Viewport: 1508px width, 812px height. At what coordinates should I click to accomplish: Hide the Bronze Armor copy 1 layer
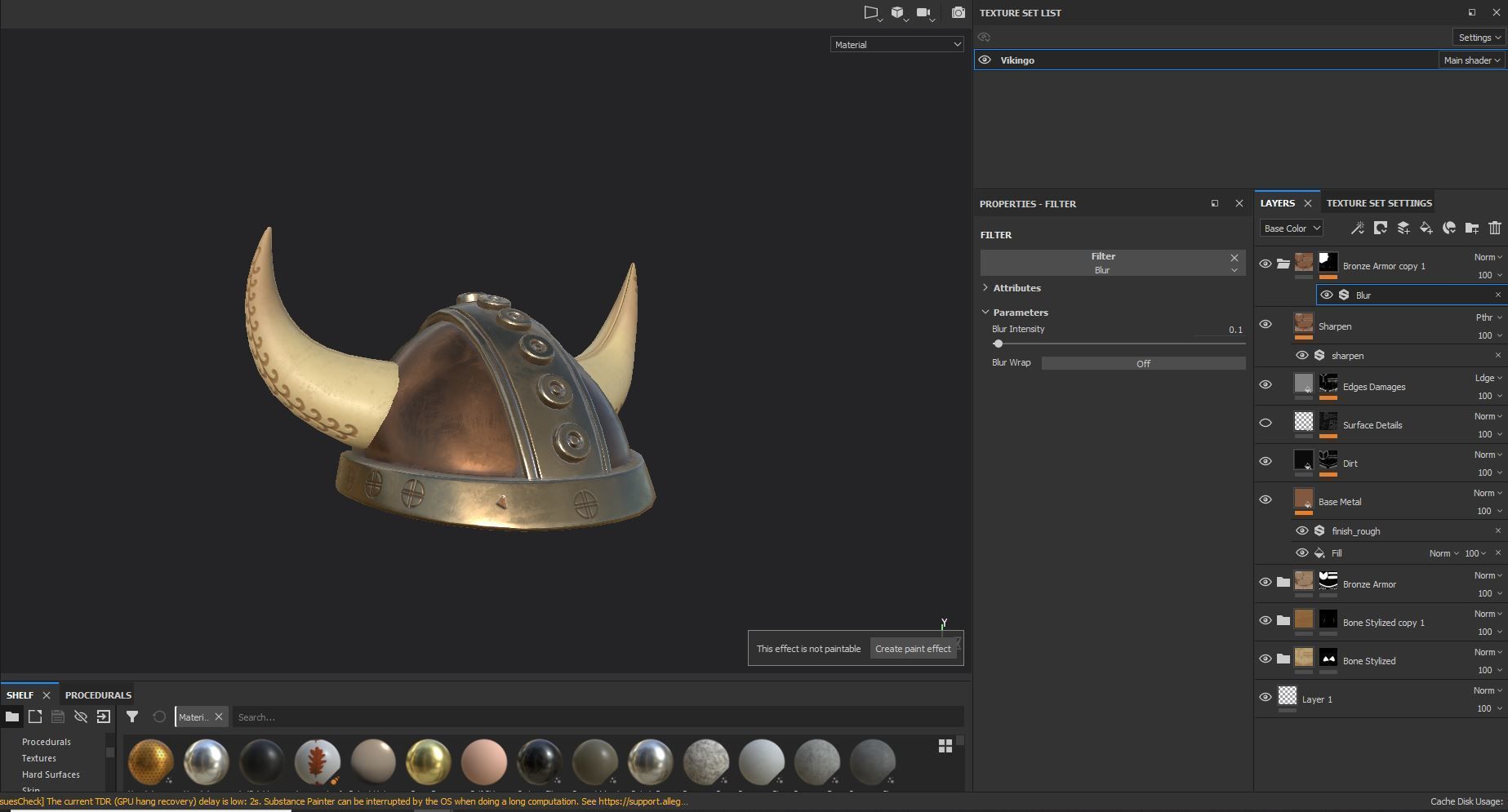coord(1266,264)
